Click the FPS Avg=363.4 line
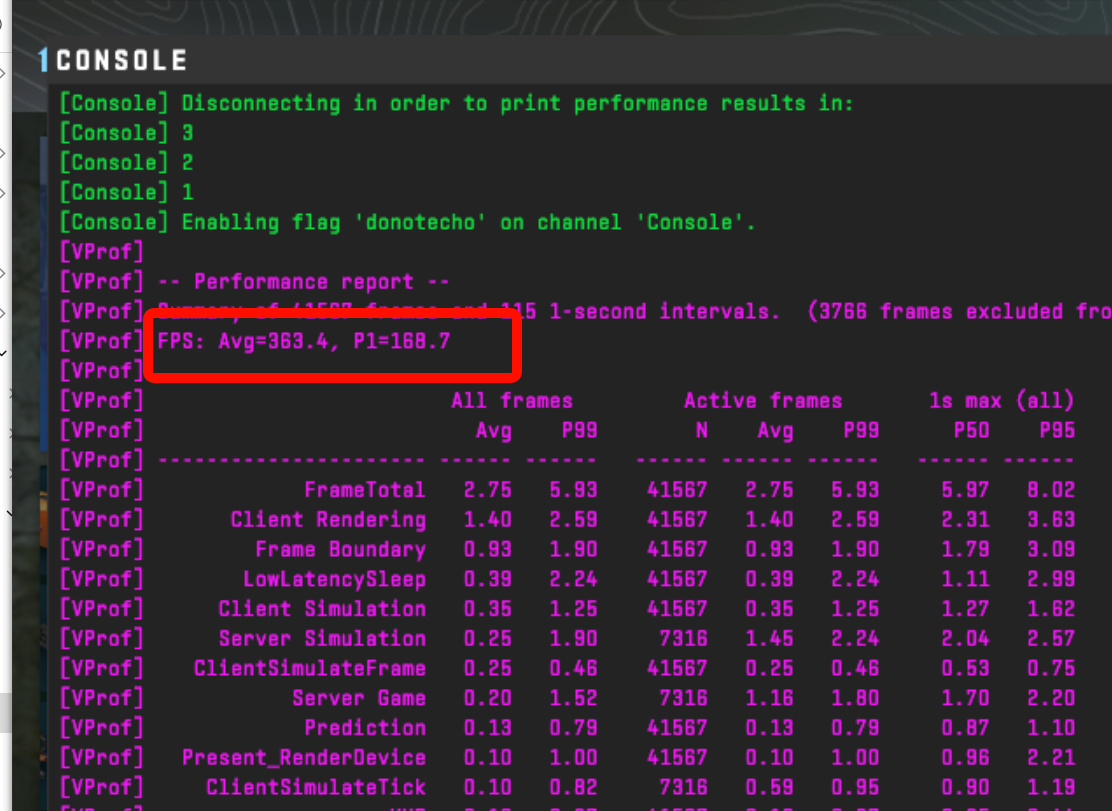Screen dimensions: 1112x811 click(x=304, y=342)
